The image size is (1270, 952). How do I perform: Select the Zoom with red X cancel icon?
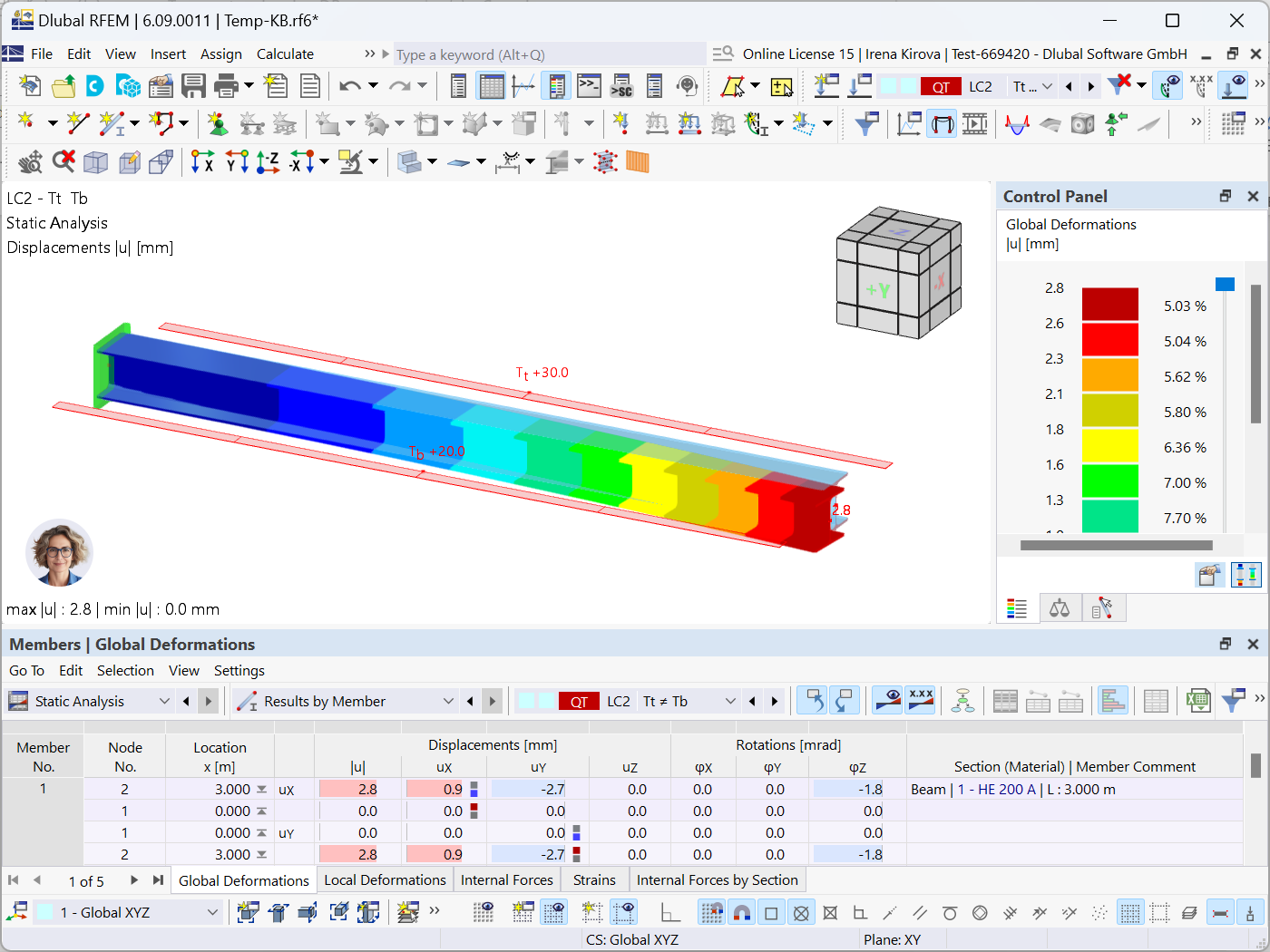coord(62,161)
